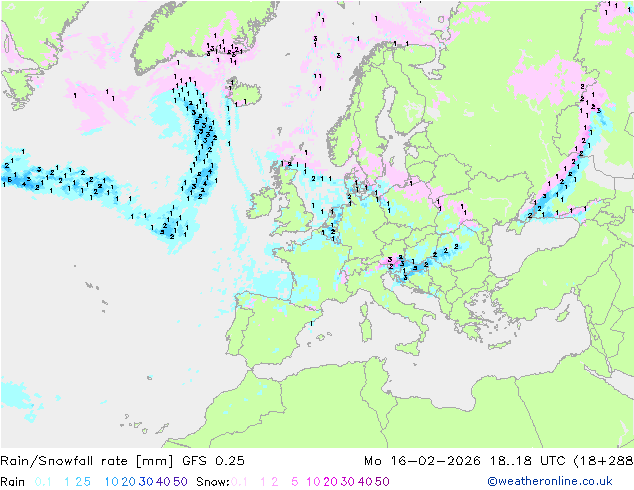Click the 'Rain' legend label

(13, 482)
